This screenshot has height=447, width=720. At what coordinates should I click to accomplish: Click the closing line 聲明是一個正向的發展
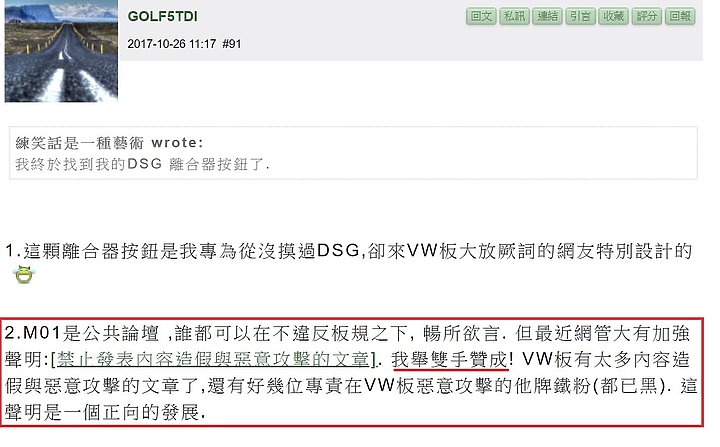coord(105,412)
